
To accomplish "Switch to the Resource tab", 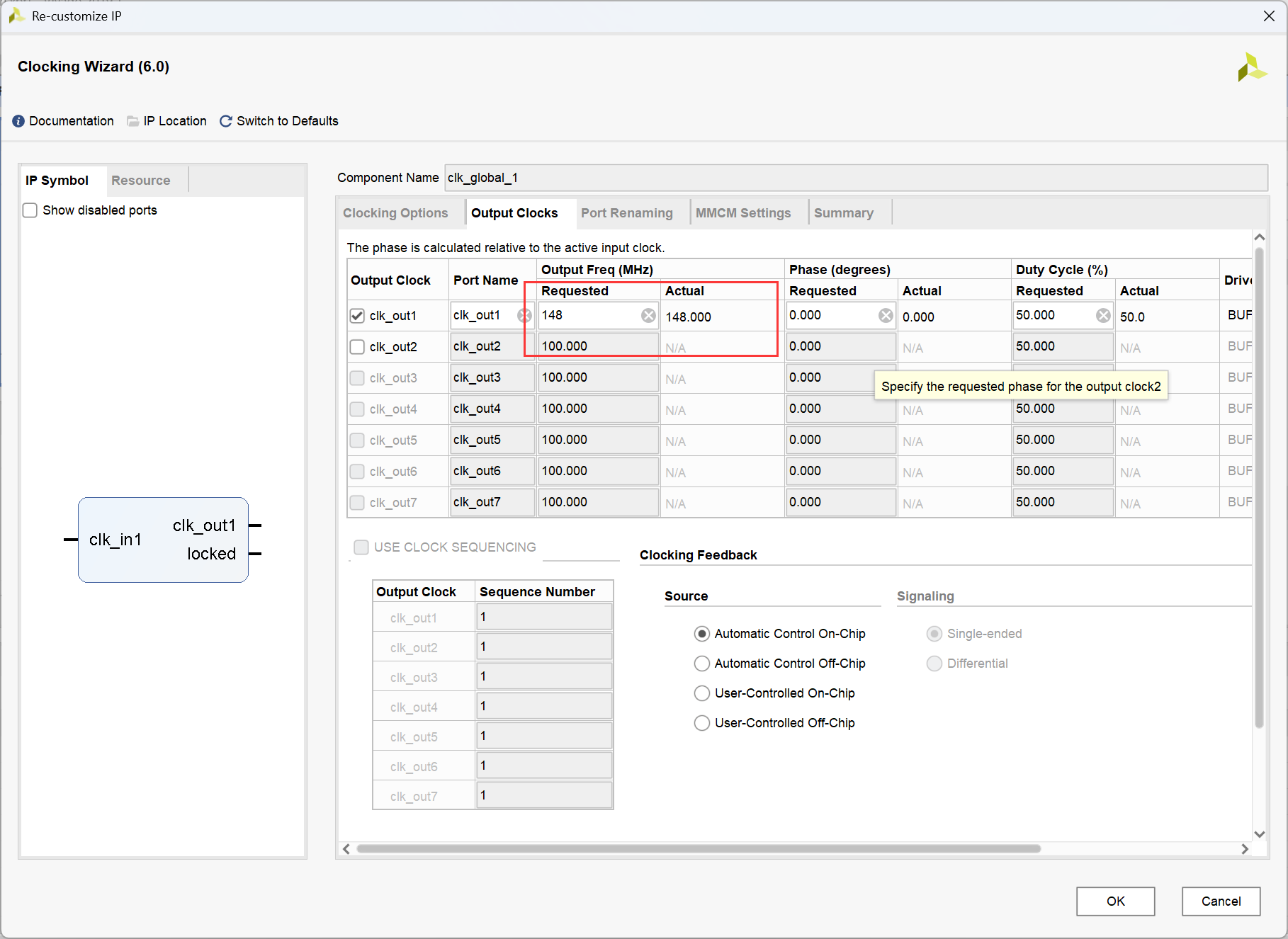I will tap(141, 181).
